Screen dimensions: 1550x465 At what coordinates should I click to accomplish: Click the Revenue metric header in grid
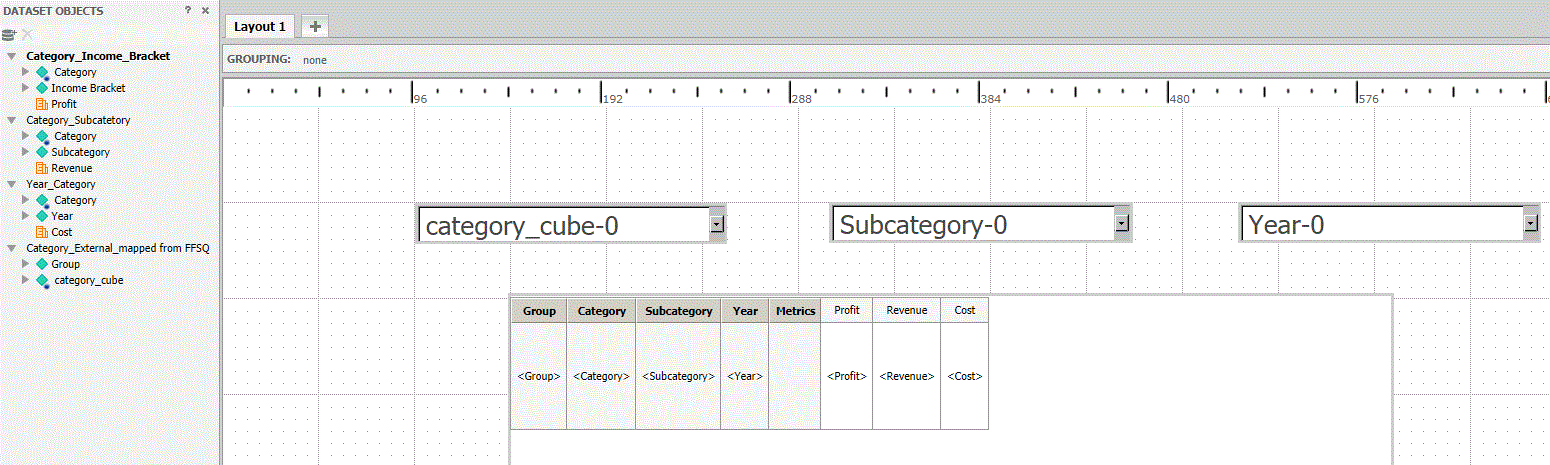[907, 310]
